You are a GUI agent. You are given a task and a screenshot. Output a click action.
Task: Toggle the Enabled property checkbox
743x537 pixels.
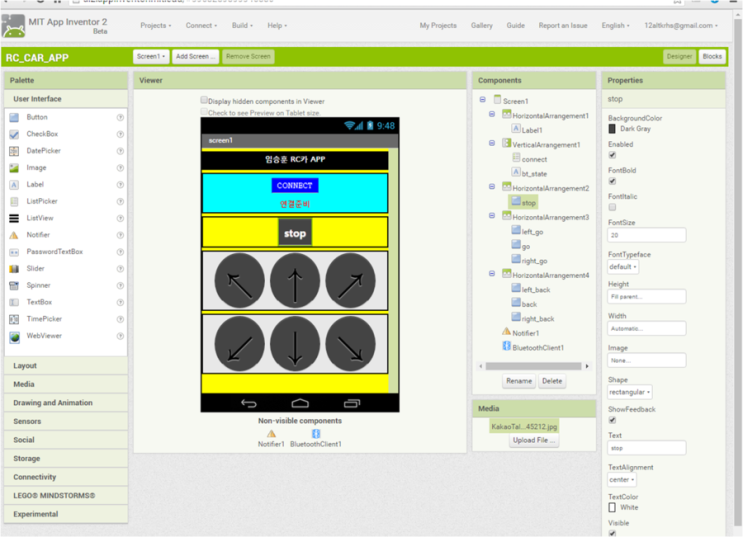(612, 155)
